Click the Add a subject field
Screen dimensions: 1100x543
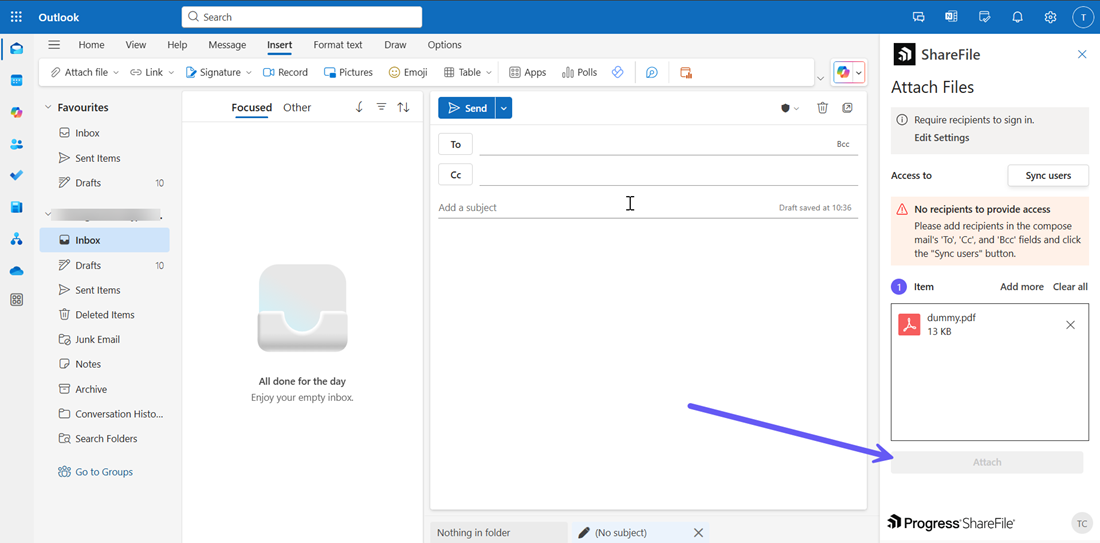600,208
